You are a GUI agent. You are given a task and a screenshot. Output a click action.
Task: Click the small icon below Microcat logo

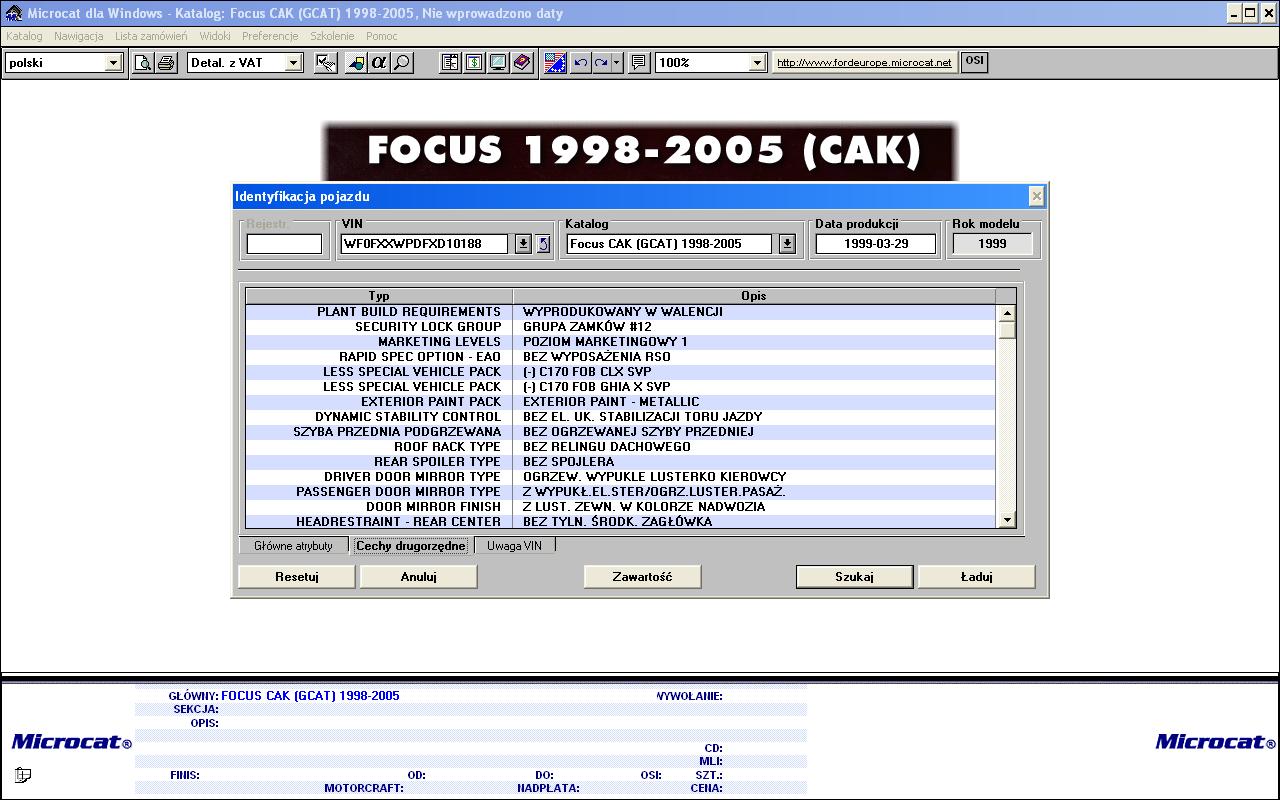click(x=23, y=775)
